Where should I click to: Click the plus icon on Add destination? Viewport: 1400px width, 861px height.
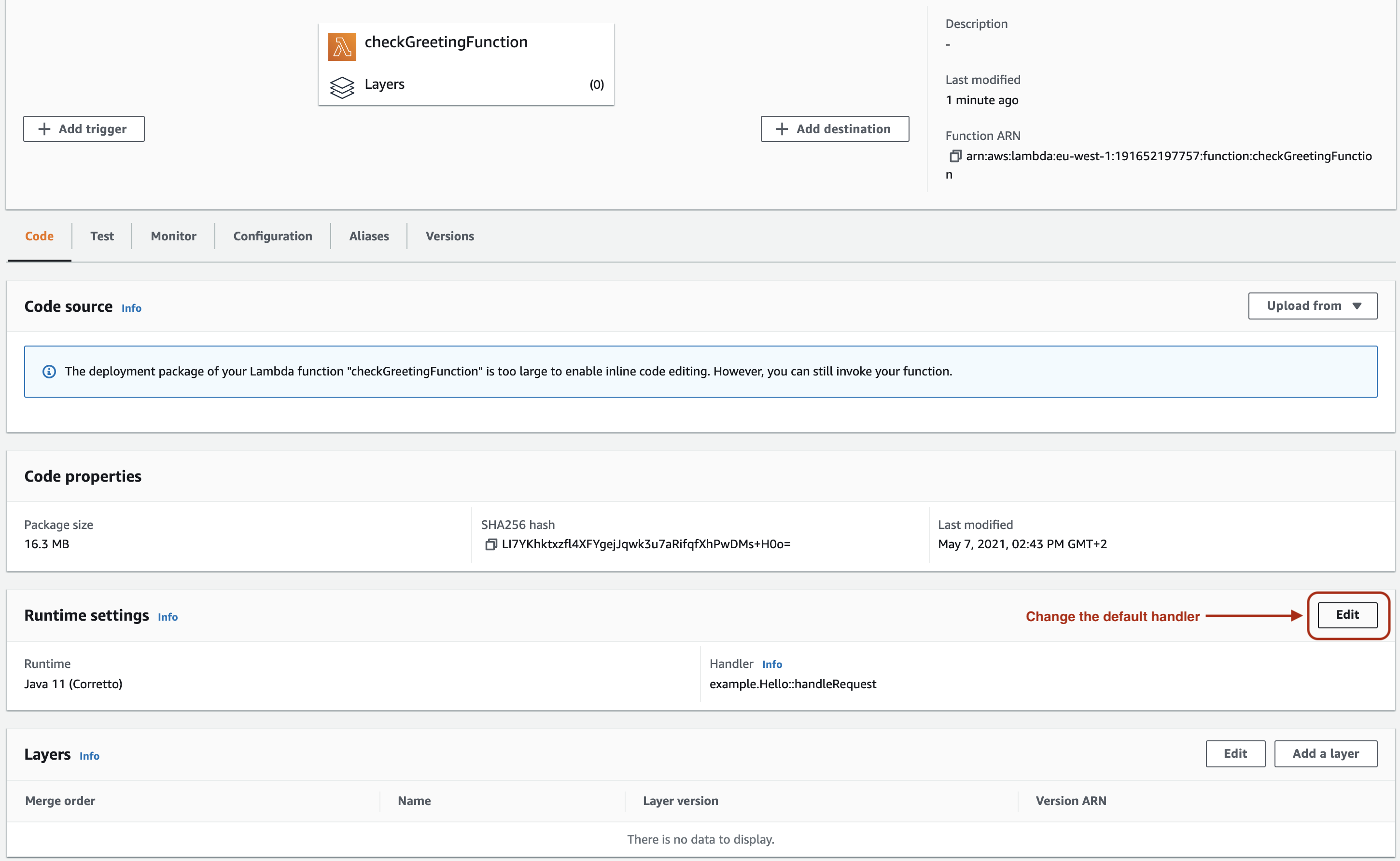pyautogui.click(x=782, y=129)
